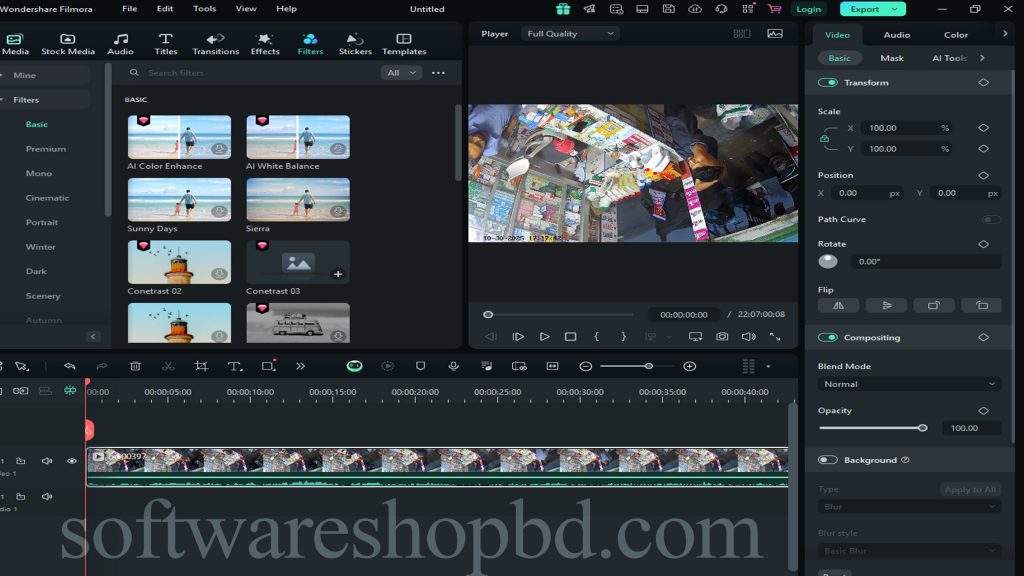Flip the clip horizontally
Image resolution: width=1024 pixels, height=576 pixels.
coord(838,306)
